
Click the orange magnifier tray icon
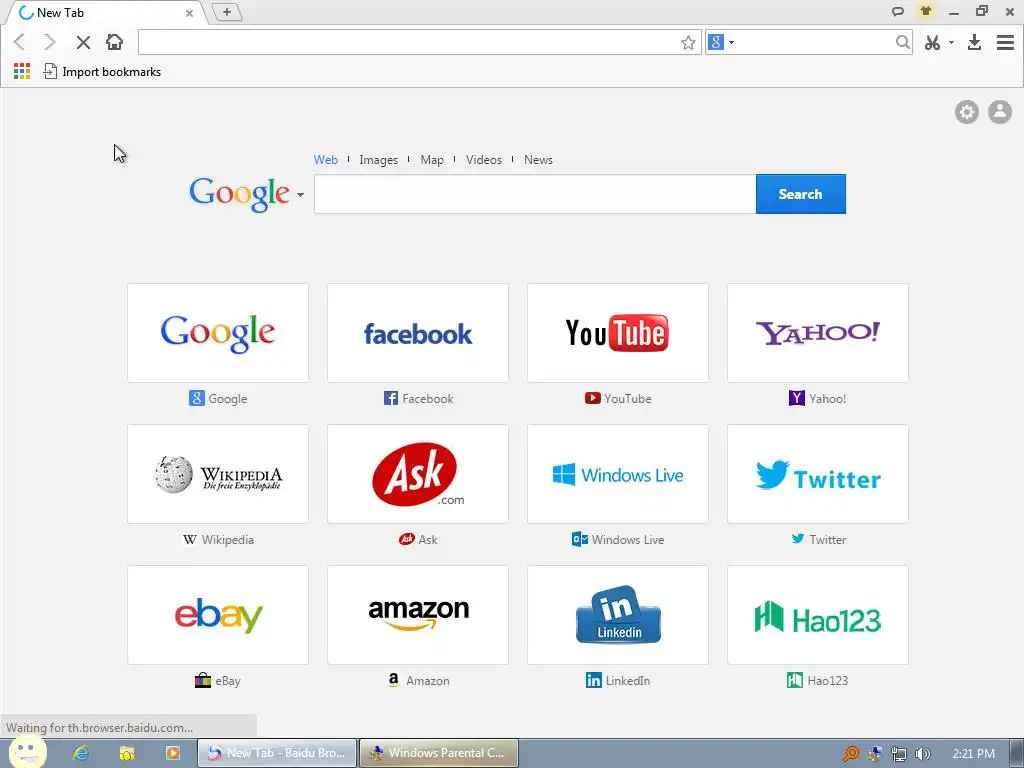(850, 754)
